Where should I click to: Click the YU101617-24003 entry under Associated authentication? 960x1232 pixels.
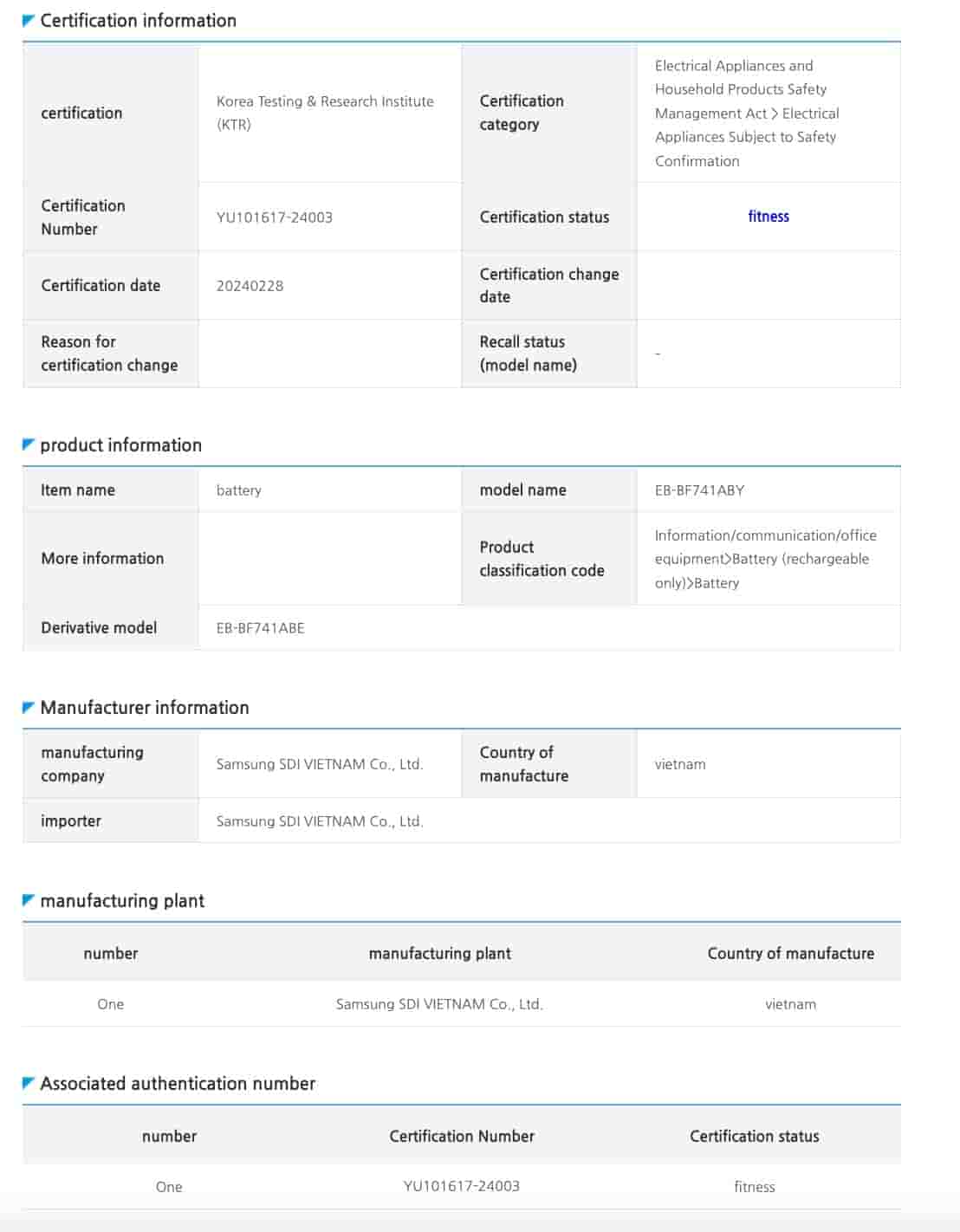[x=461, y=1186]
